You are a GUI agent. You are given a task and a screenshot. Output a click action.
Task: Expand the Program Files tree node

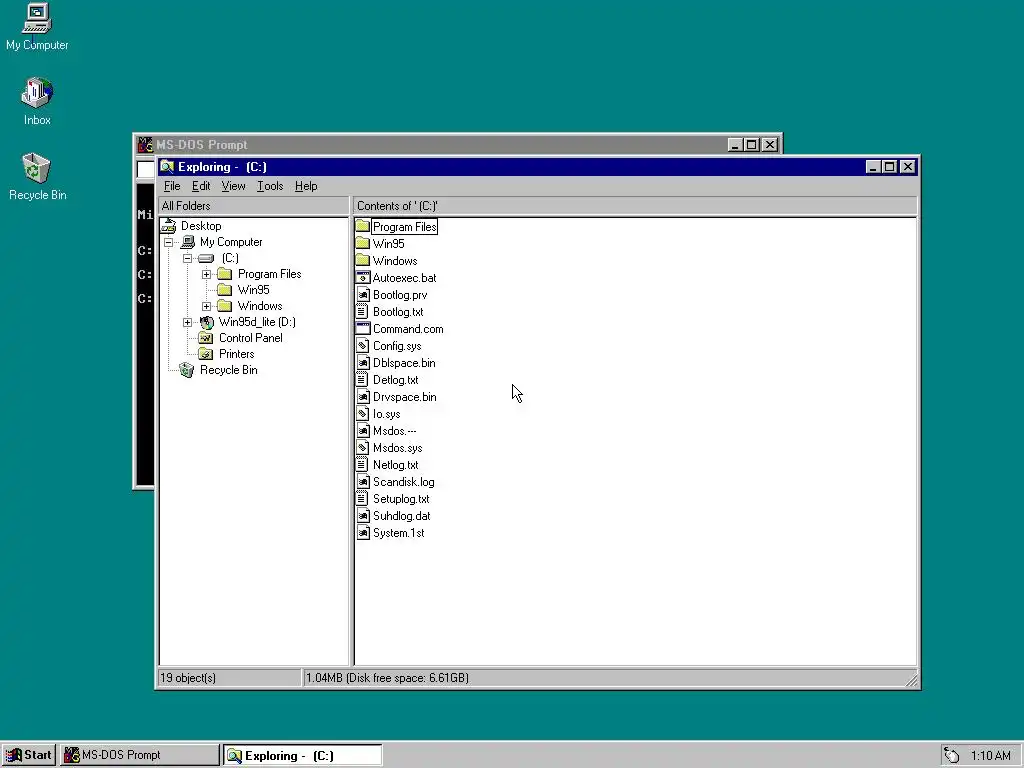point(206,274)
